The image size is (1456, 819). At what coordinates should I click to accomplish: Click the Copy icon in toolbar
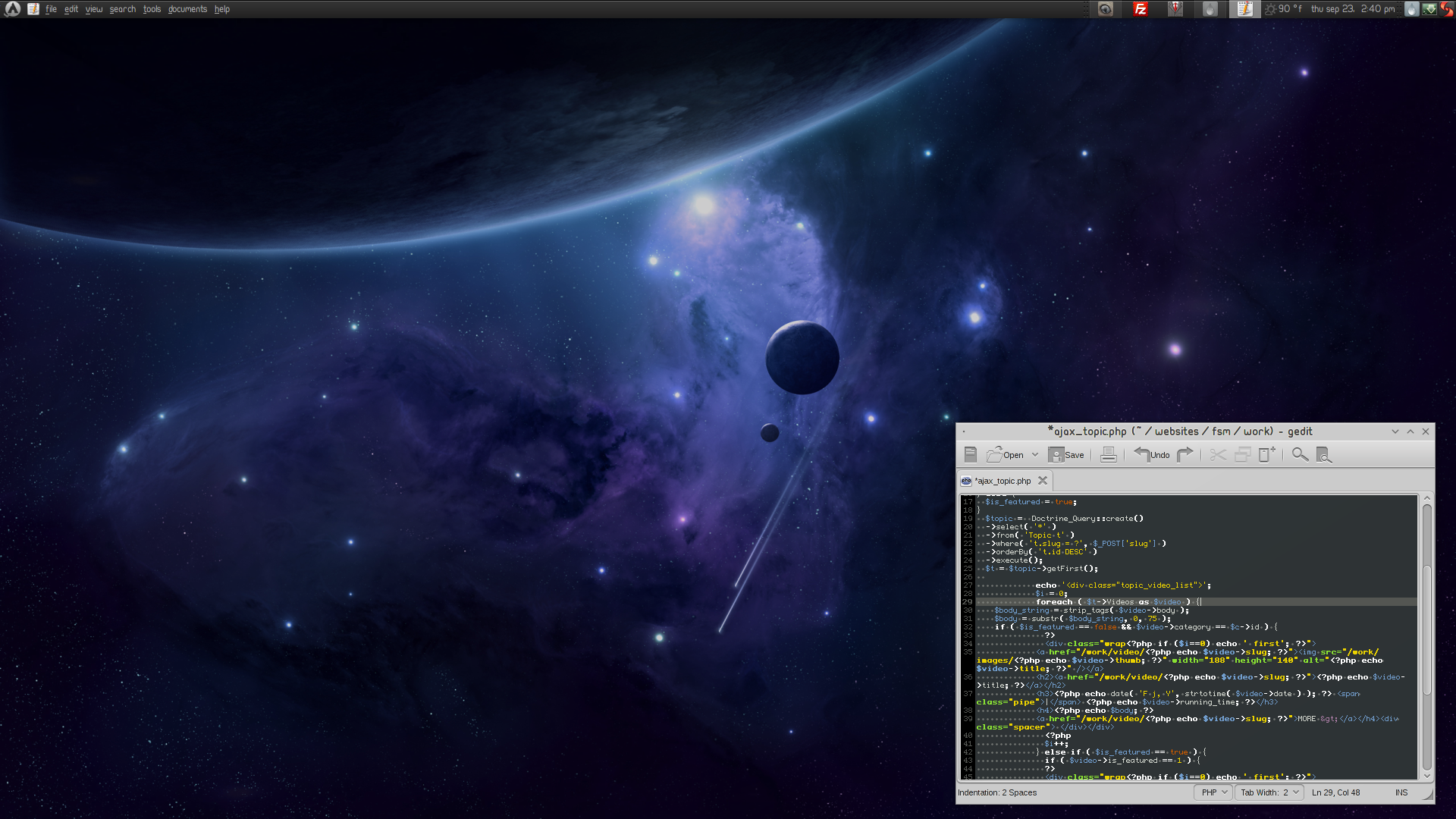point(1242,454)
